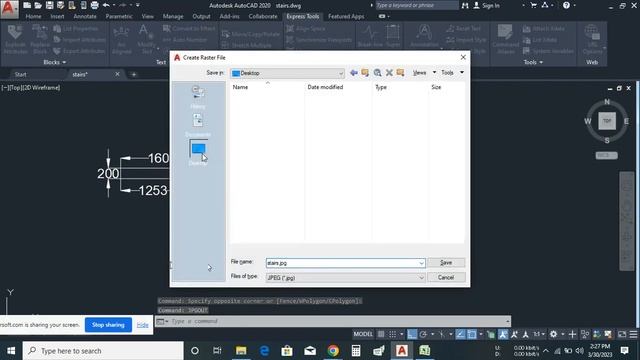
Task: Click the back arrow in Create Raster File dialog
Action: click(x=354, y=73)
